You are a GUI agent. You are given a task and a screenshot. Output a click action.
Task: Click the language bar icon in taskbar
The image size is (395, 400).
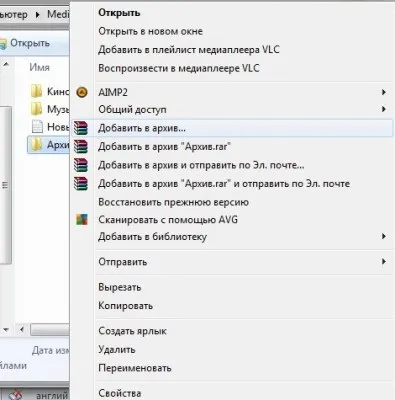click(x=15, y=395)
